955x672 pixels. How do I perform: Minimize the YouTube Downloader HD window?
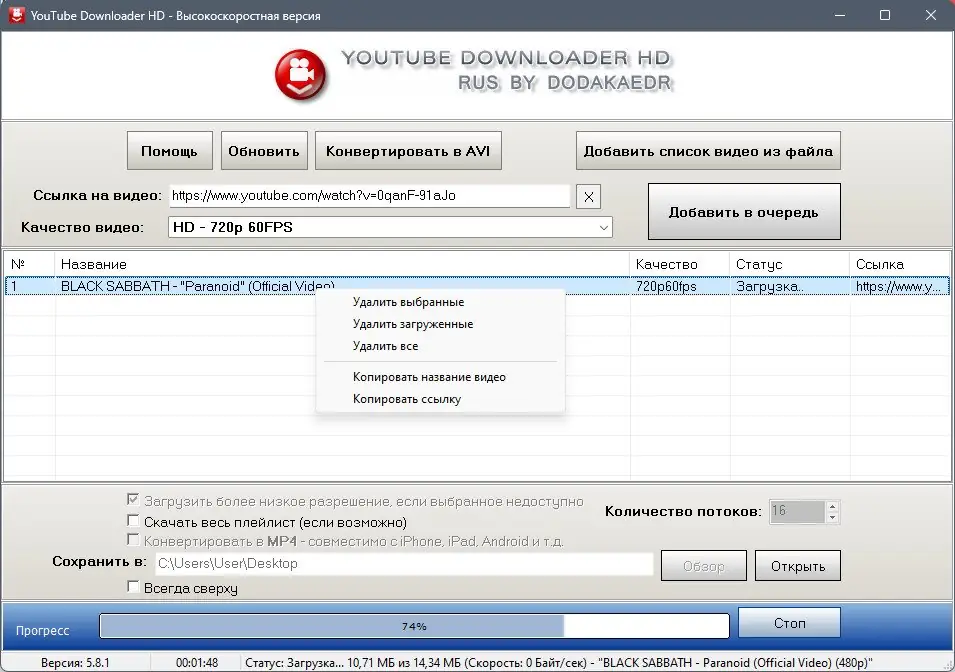coord(840,15)
